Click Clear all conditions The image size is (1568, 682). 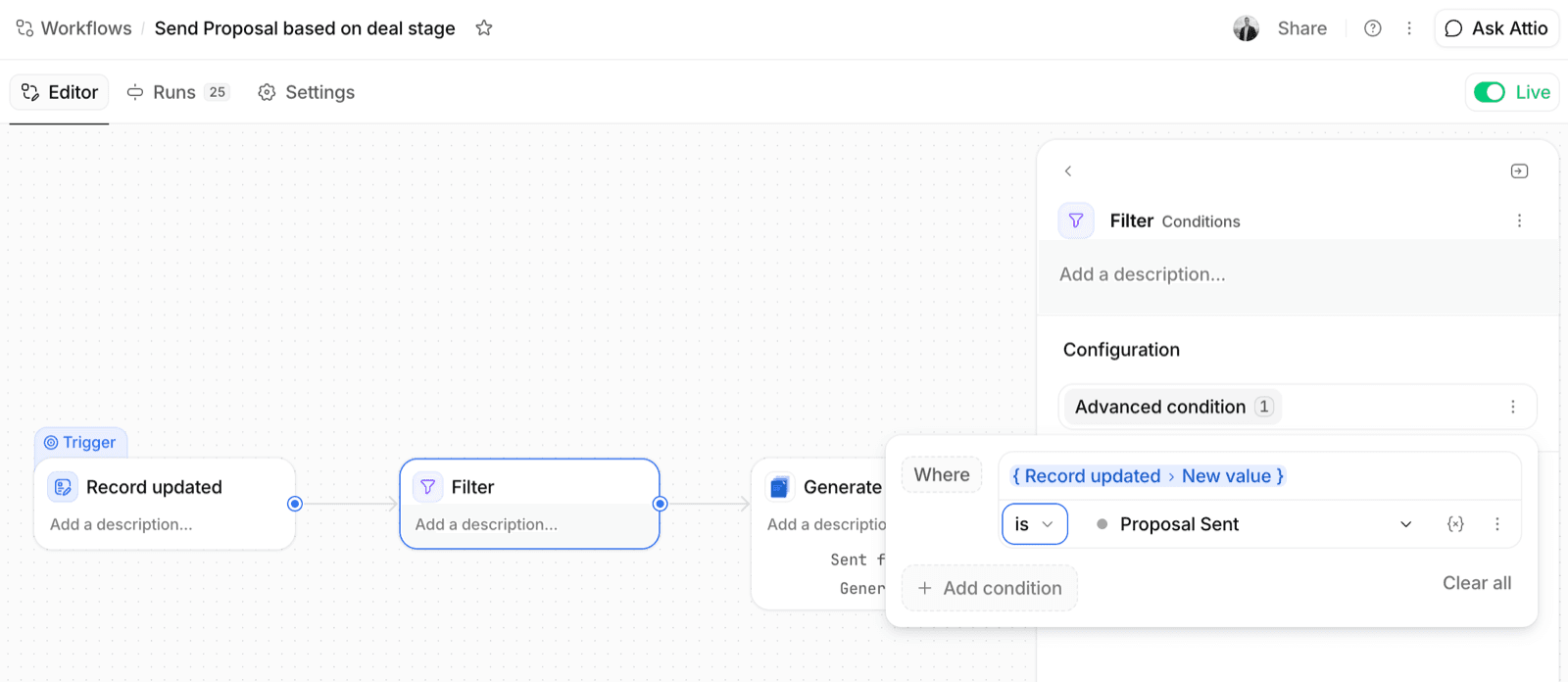[1477, 583]
